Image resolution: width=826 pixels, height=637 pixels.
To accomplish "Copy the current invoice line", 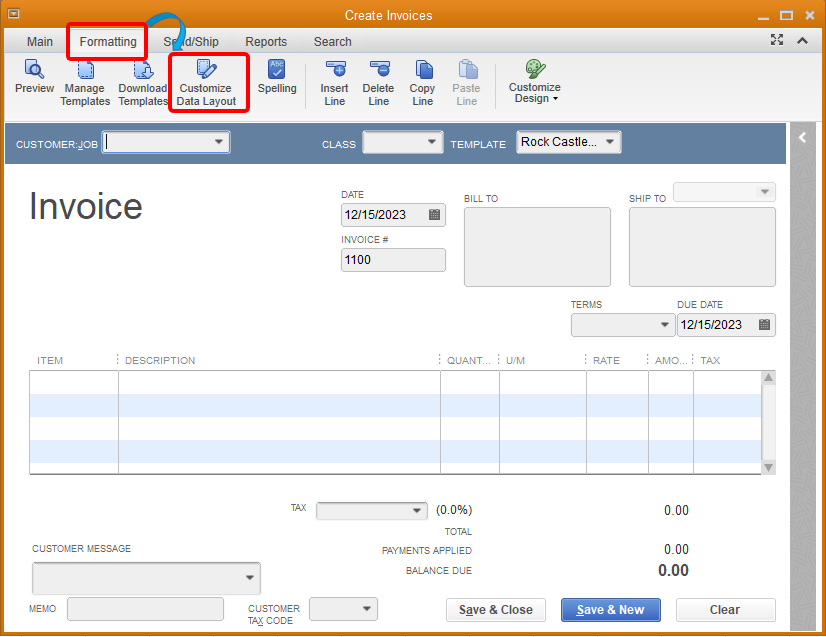I will pyautogui.click(x=422, y=82).
